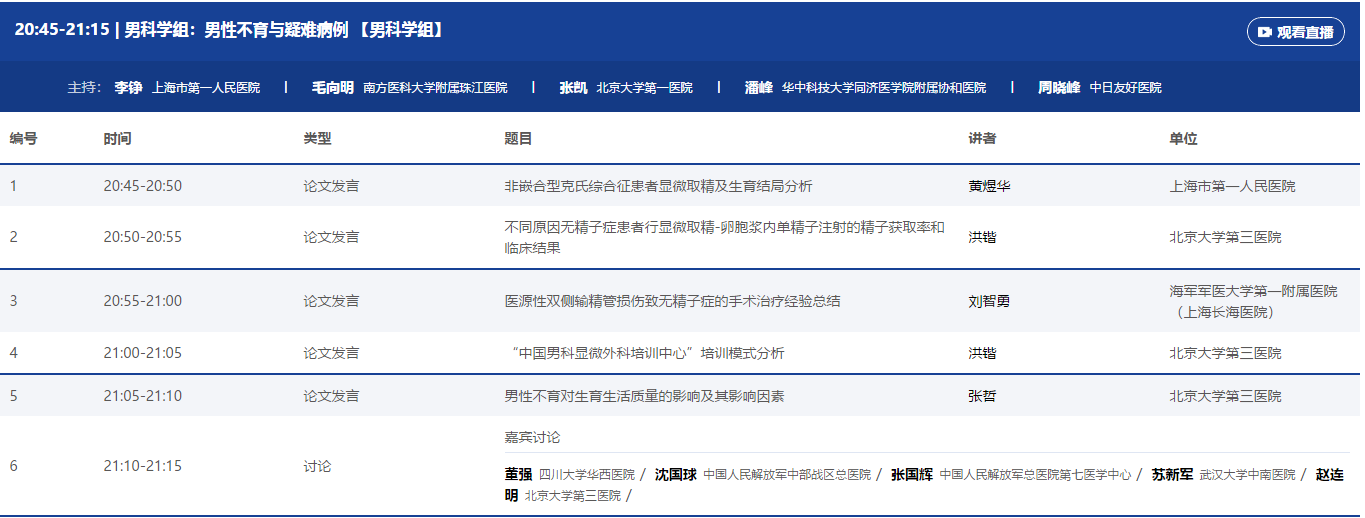The image size is (1365, 518).
Task: Click speaker 刘智勇 in the 讲者 column
Action: [989, 301]
